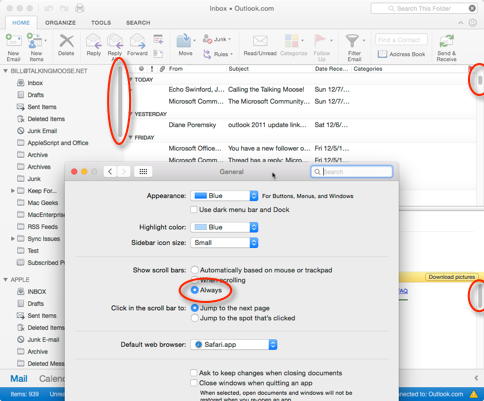Sort messages by the Categories column
484x401 pixels.
tap(368, 69)
